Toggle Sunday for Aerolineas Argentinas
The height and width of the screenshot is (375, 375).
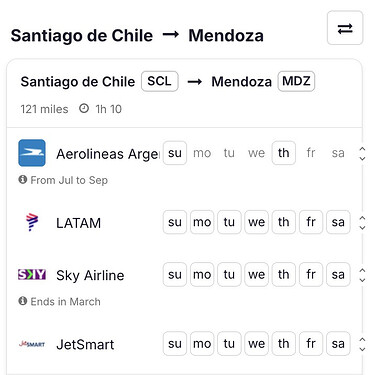point(175,153)
